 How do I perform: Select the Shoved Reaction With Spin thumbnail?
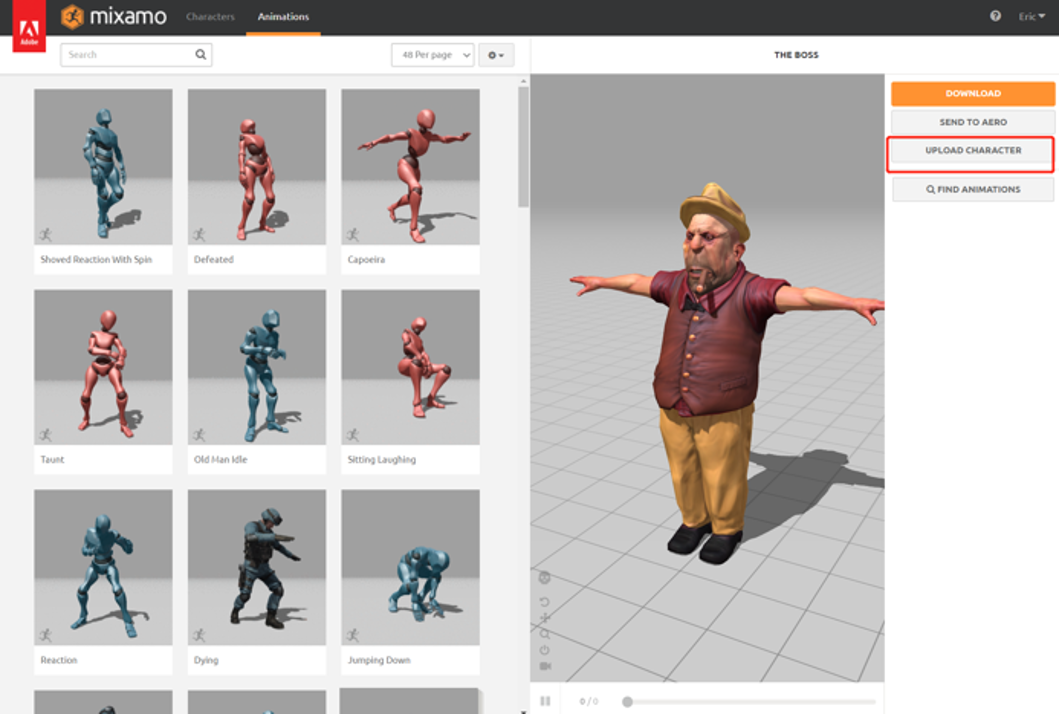coord(103,166)
